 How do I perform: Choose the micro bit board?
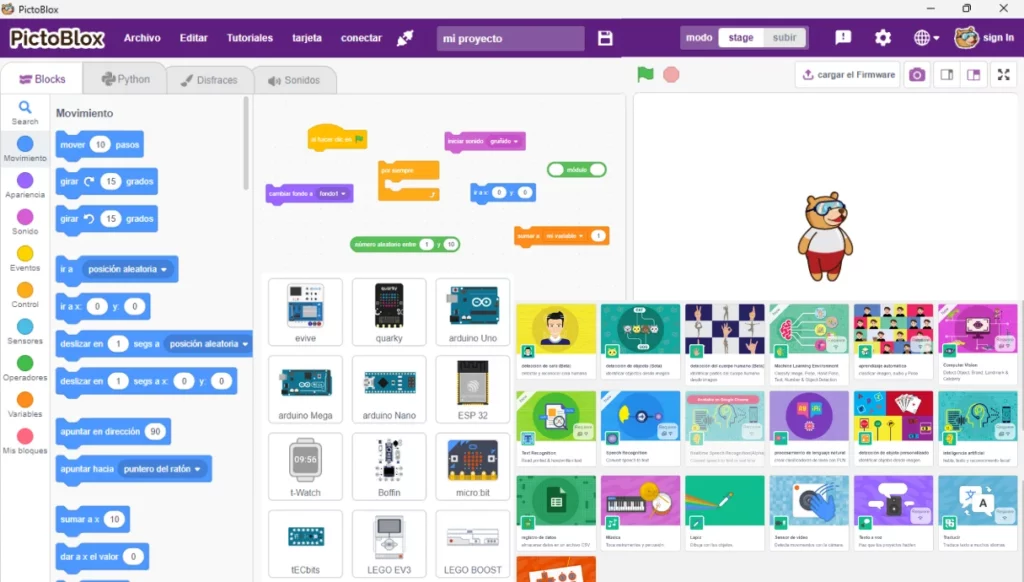point(473,466)
